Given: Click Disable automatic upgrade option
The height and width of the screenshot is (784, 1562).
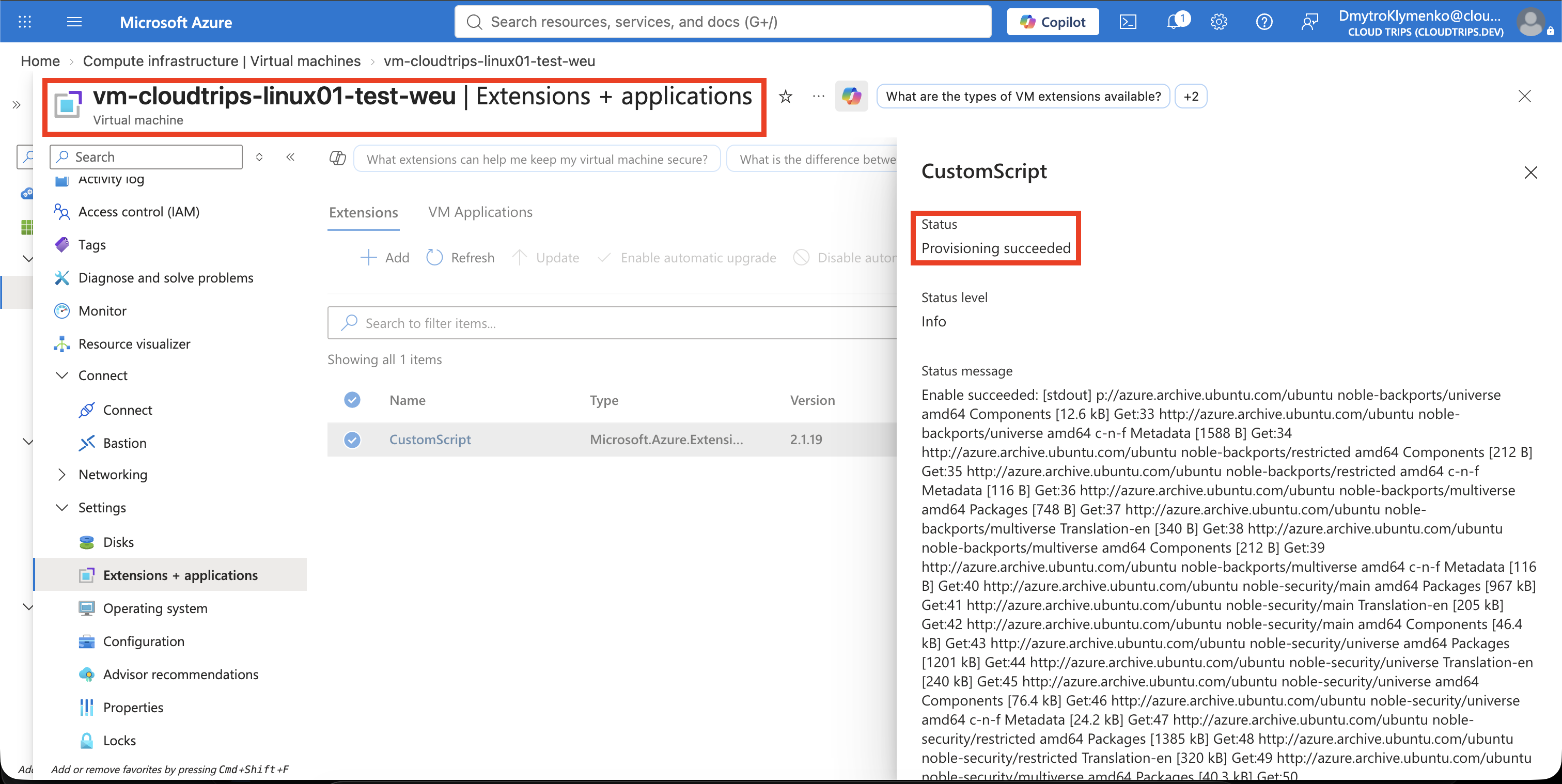Looking at the screenshot, I should point(845,258).
